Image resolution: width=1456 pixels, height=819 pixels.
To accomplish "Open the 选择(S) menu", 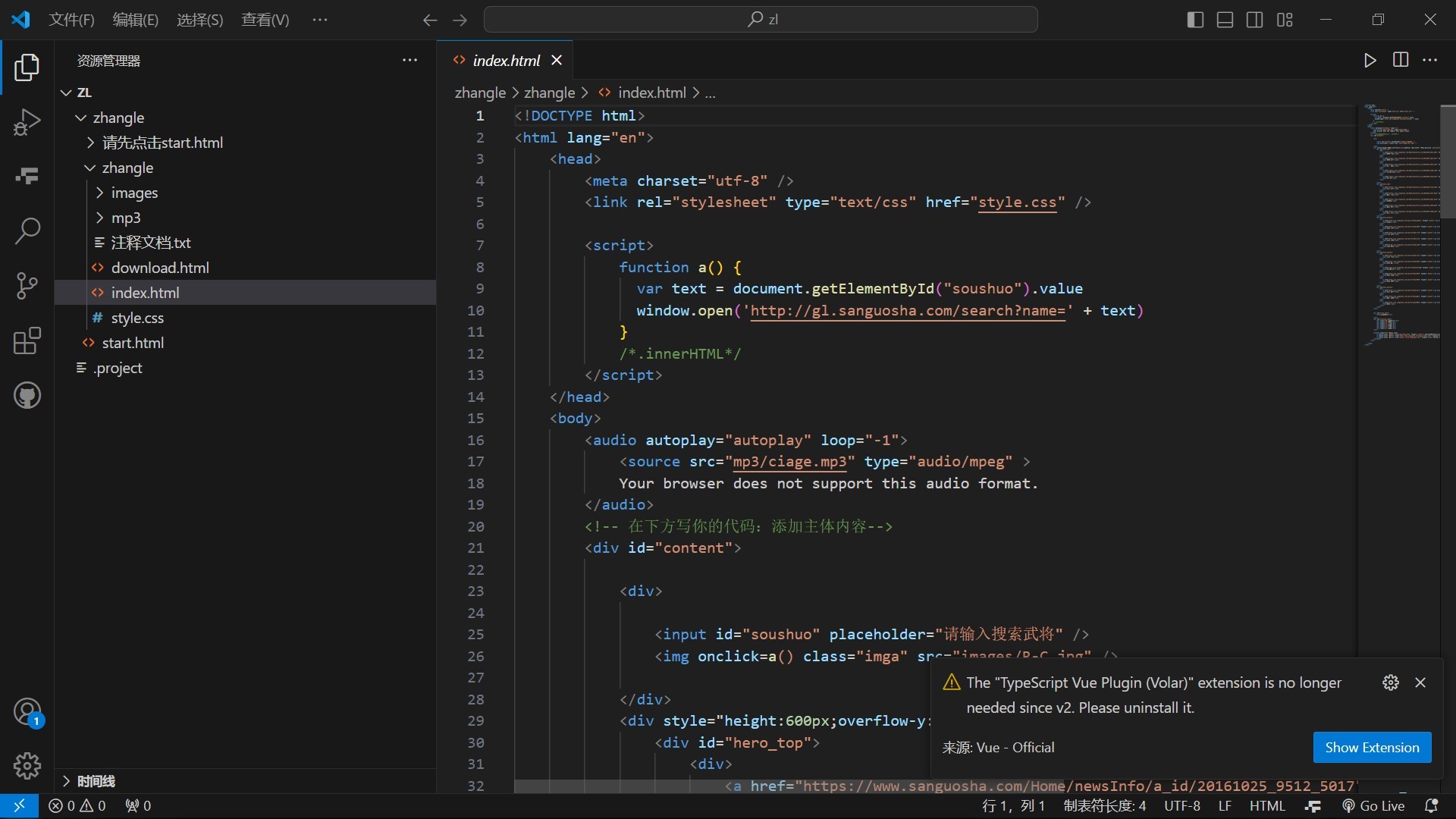I will (x=200, y=20).
